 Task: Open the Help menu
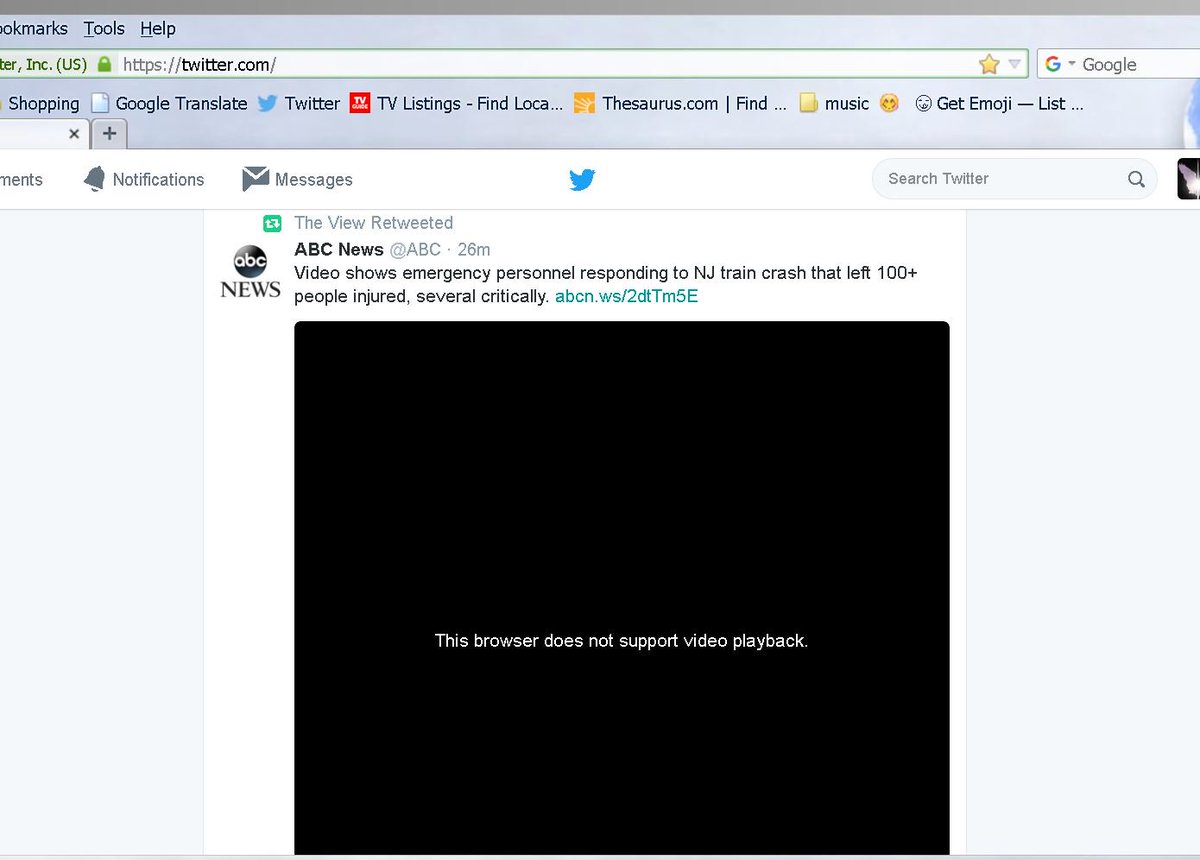(x=158, y=29)
